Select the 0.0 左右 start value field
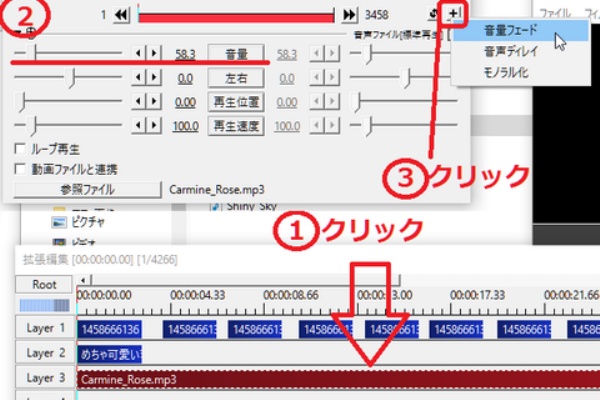The image size is (600, 400). click(x=185, y=78)
